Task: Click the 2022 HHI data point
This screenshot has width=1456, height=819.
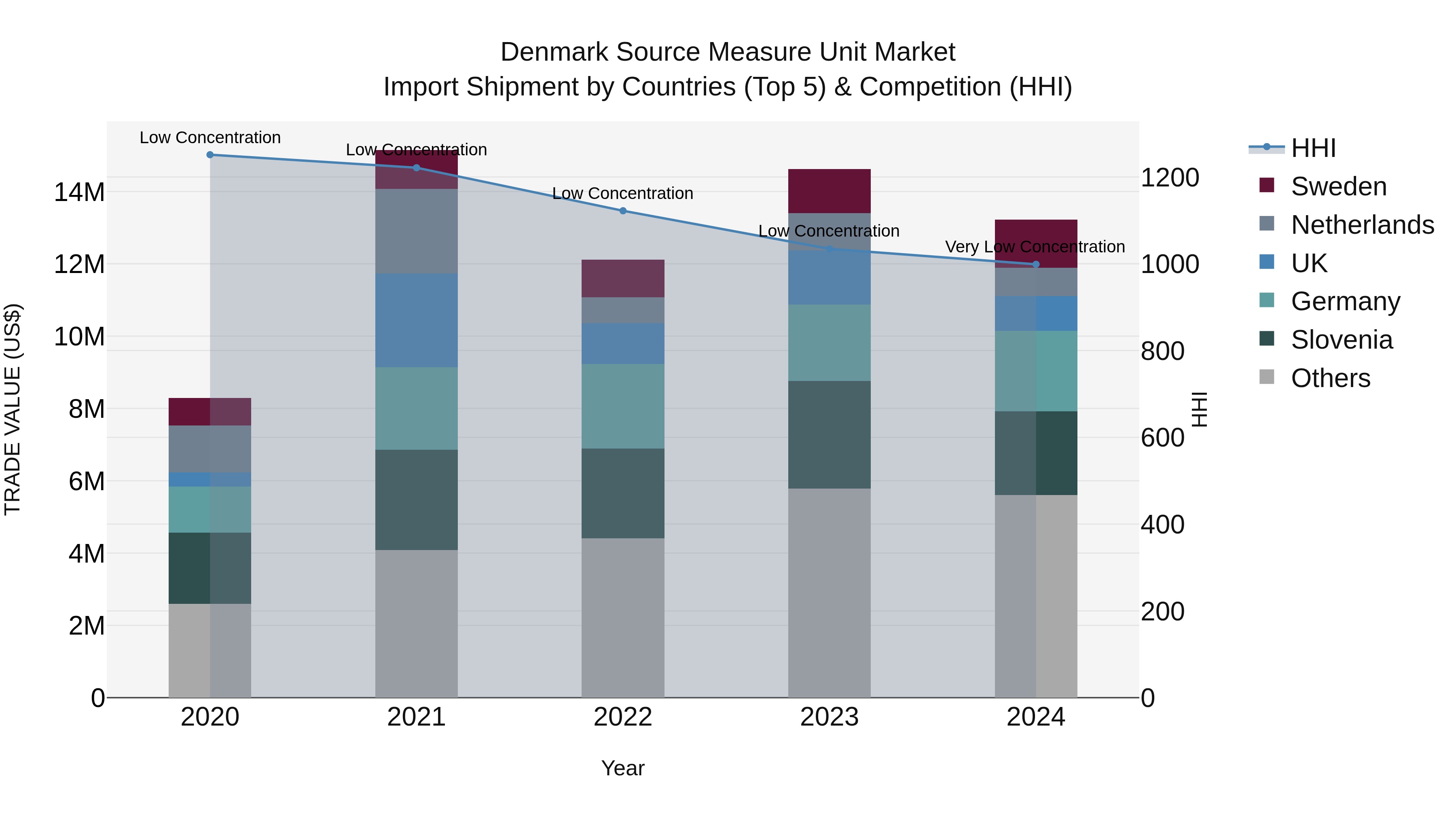Action: coord(623,211)
